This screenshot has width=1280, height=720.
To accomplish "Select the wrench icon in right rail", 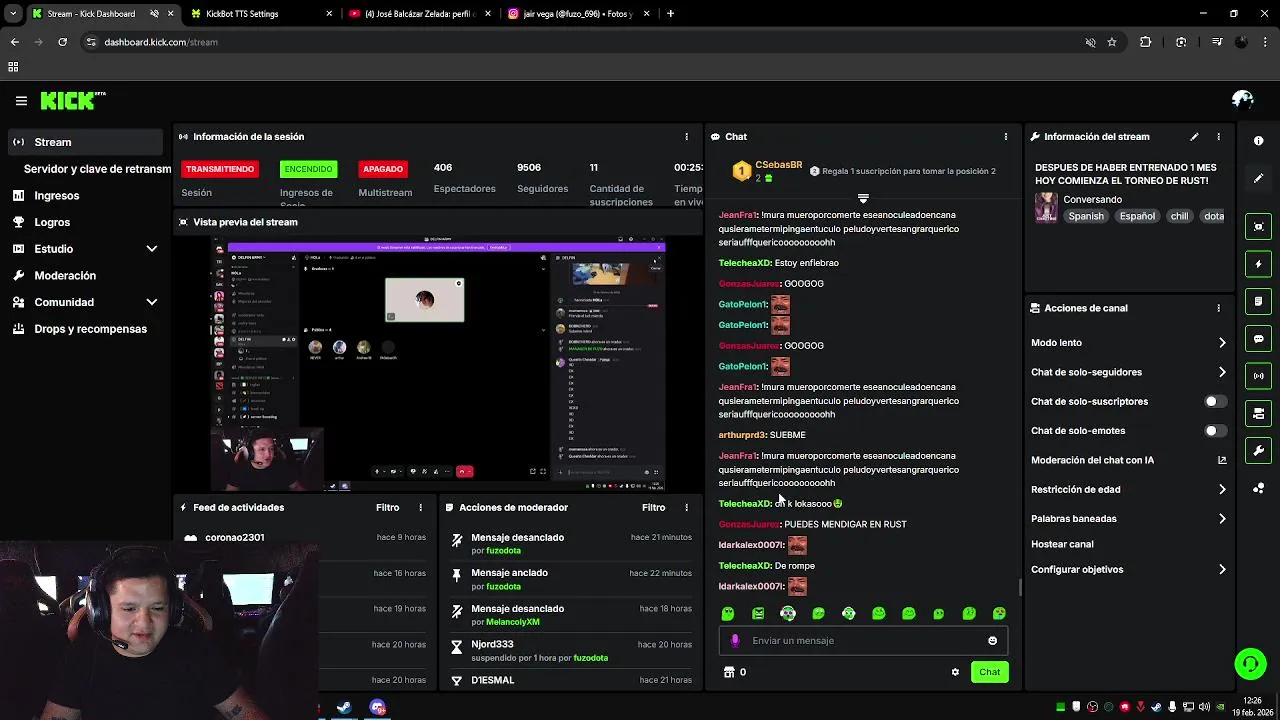I will tap(1258, 450).
